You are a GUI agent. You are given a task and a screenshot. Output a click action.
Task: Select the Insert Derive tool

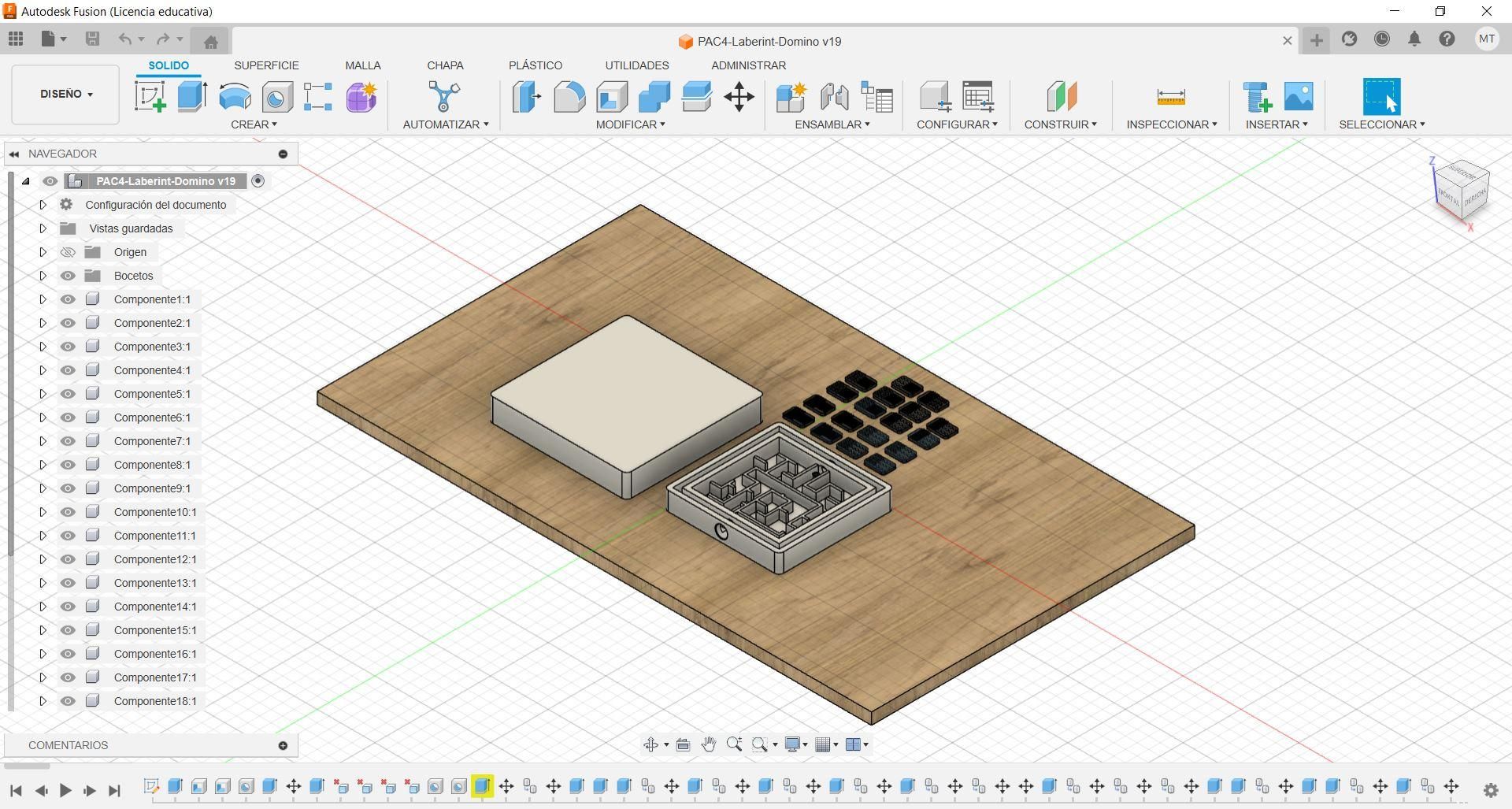click(1257, 97)
